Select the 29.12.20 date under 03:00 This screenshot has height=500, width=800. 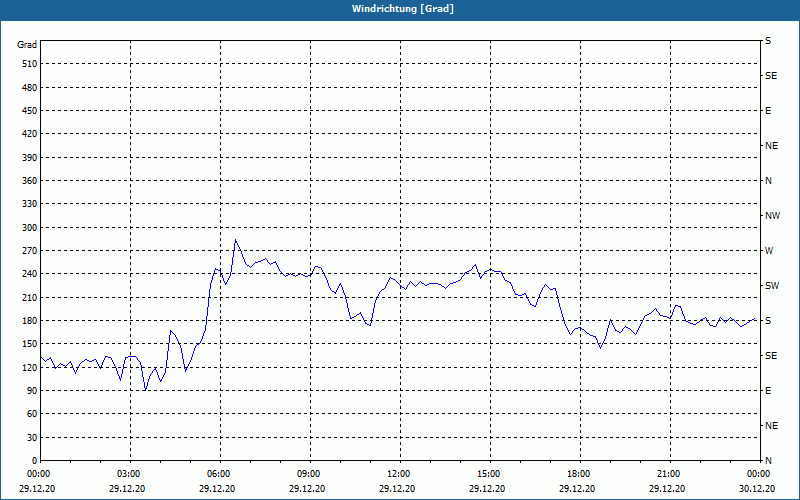coord(127,488)
